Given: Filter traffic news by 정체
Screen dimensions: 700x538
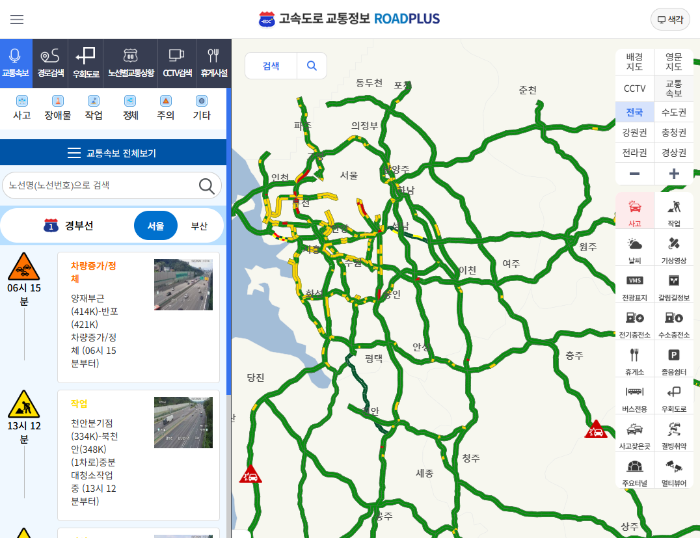Looking at the screenshot, I should point(130,108).
